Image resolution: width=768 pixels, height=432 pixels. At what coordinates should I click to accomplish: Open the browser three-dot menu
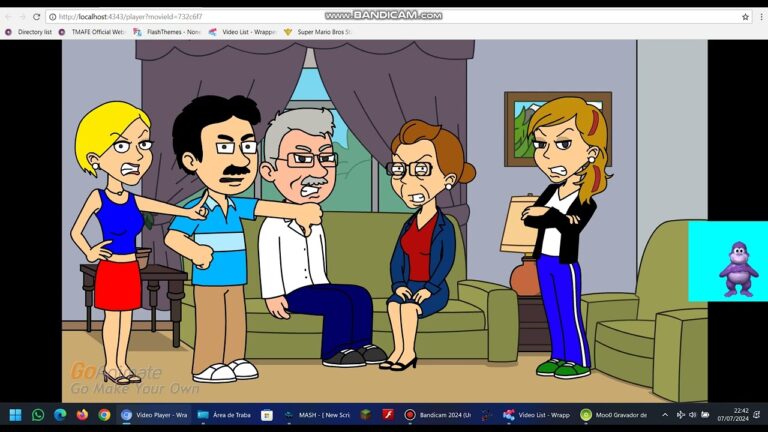(761, 17)
